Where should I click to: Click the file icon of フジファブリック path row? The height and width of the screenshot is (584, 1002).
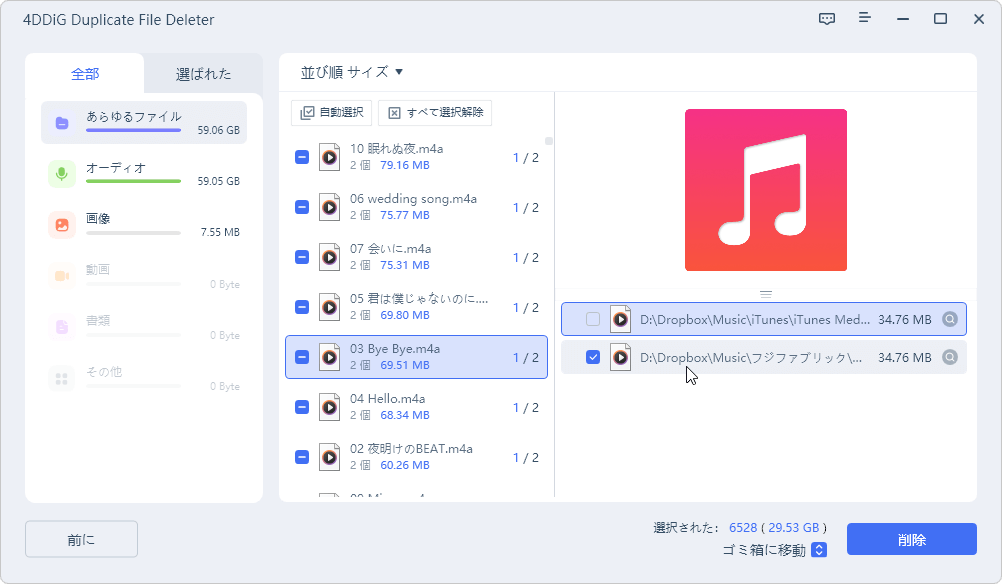point(620,357)
